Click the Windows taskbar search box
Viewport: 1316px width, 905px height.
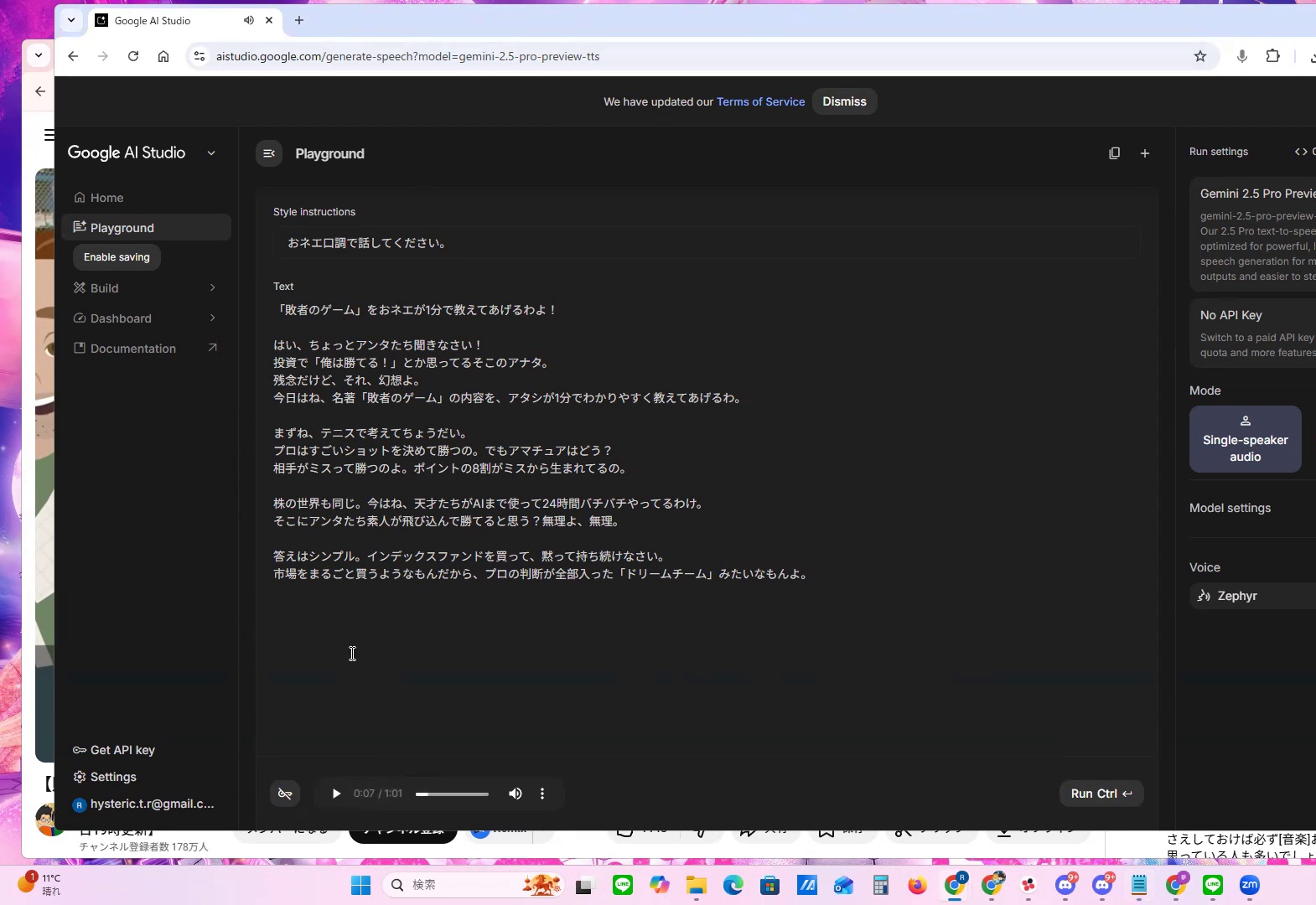tap(474, 885)
